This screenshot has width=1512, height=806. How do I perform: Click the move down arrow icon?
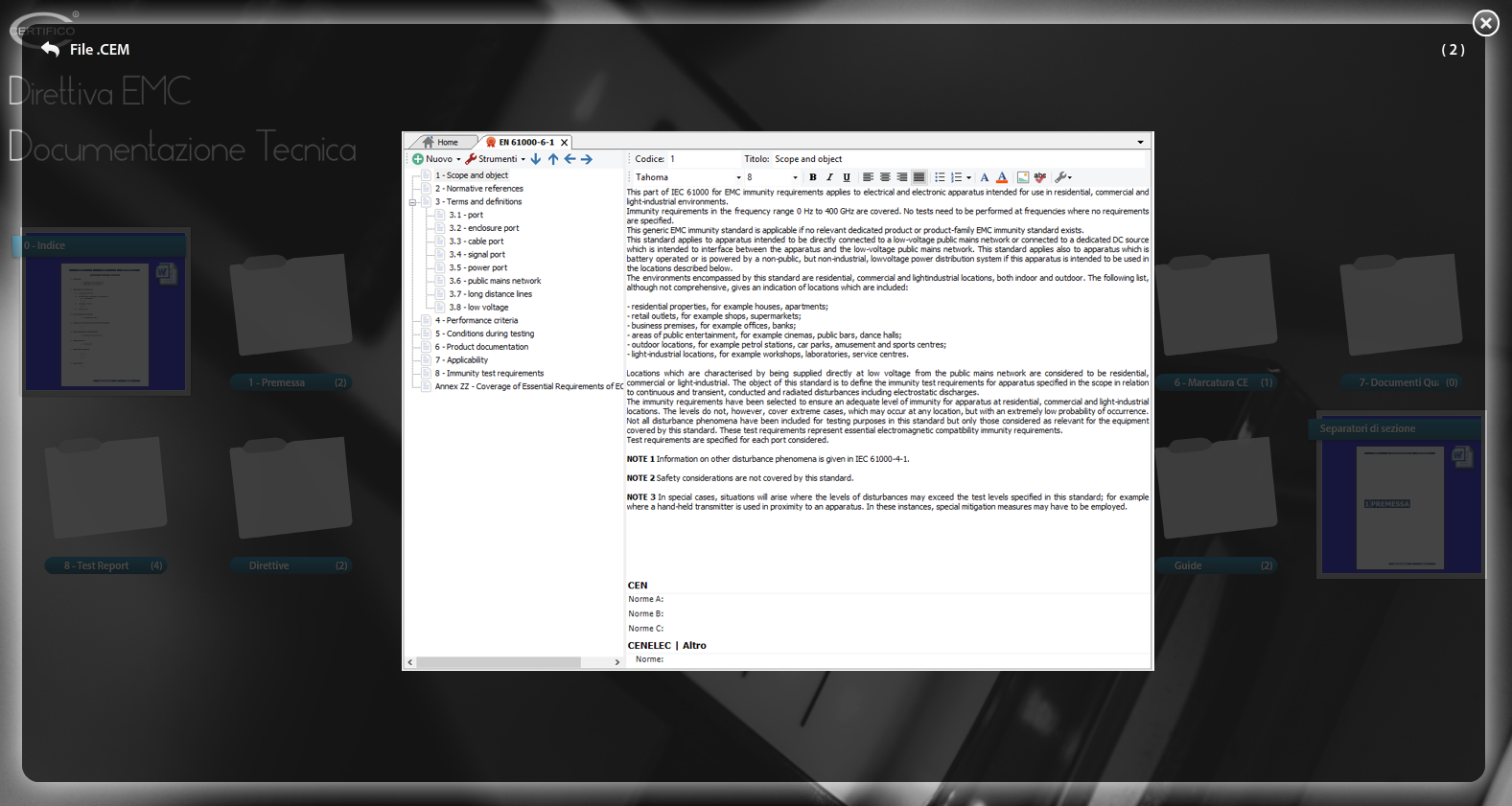(536, 159)
